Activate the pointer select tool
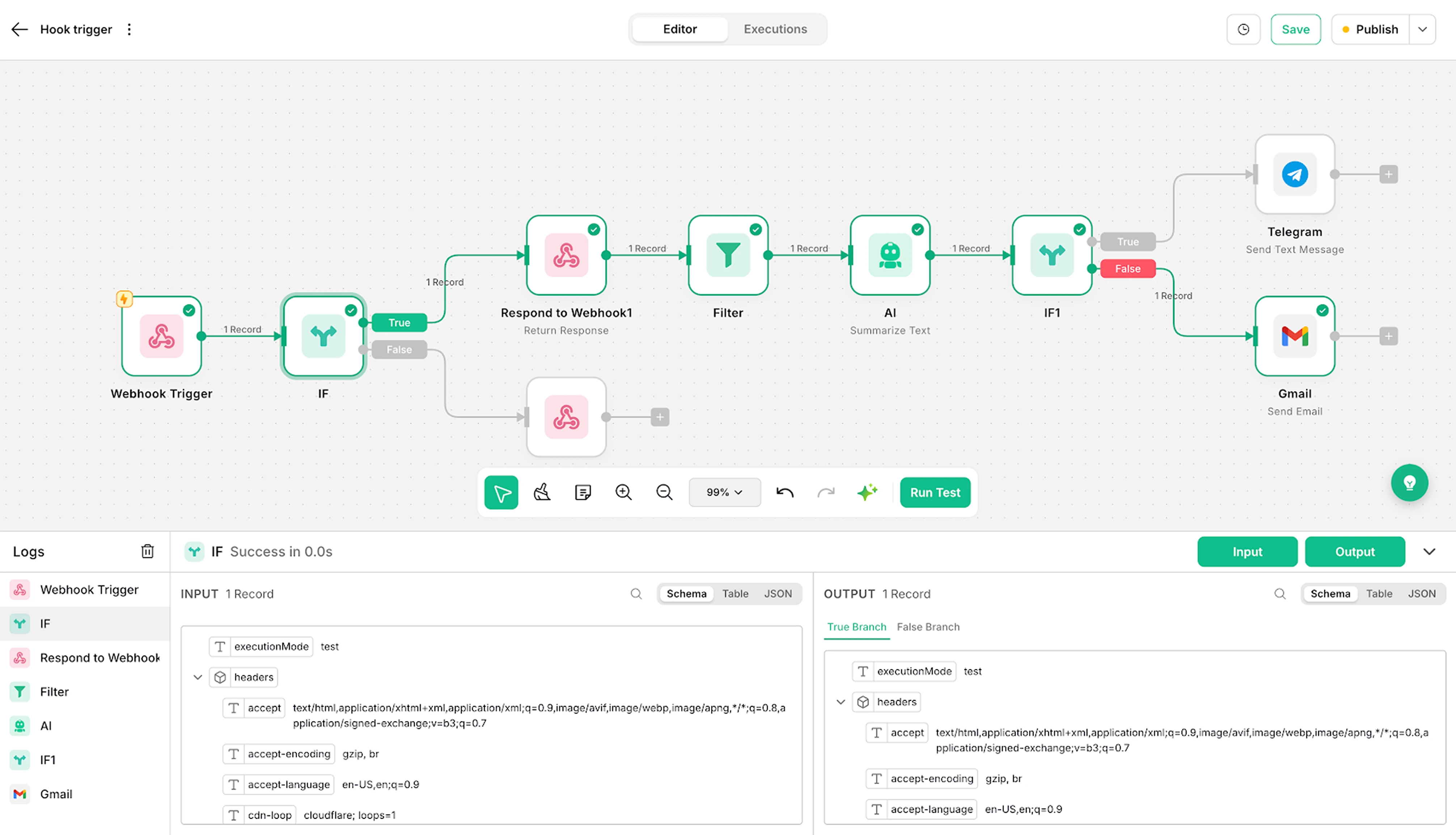1456x835 pixels. pyautogui.click(x=501, y=492)
